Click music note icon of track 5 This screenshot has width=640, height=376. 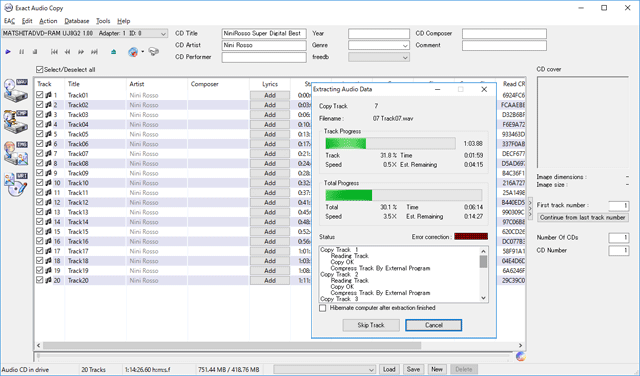[48, 134]
